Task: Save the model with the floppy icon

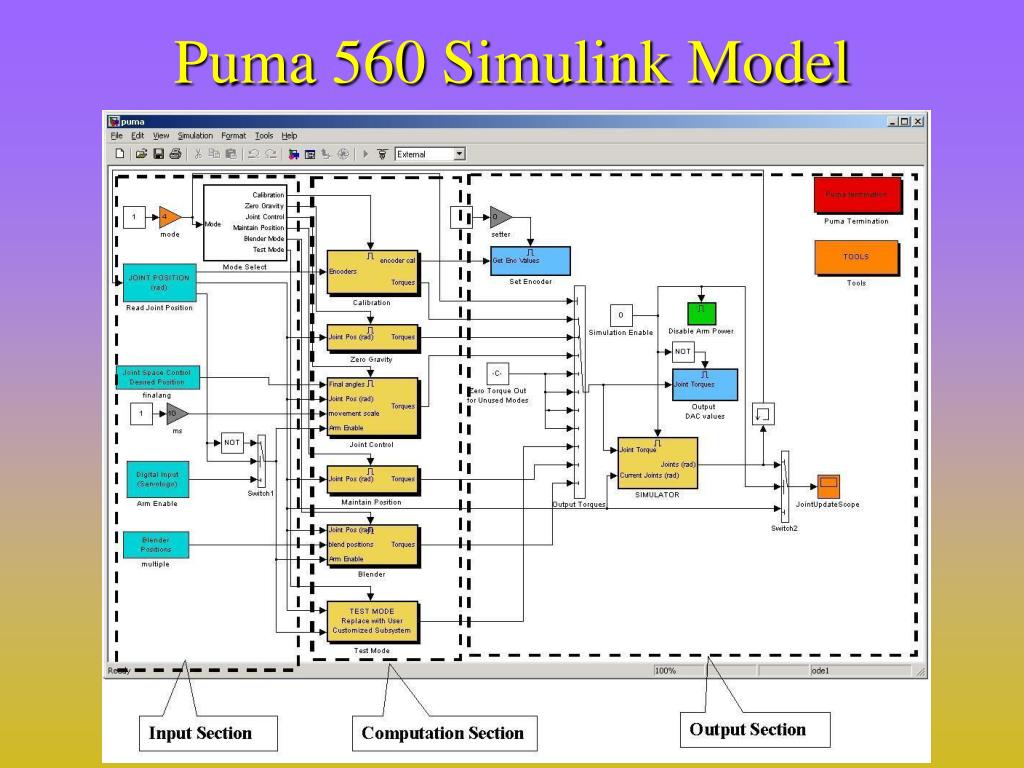Action: (158, 154)
